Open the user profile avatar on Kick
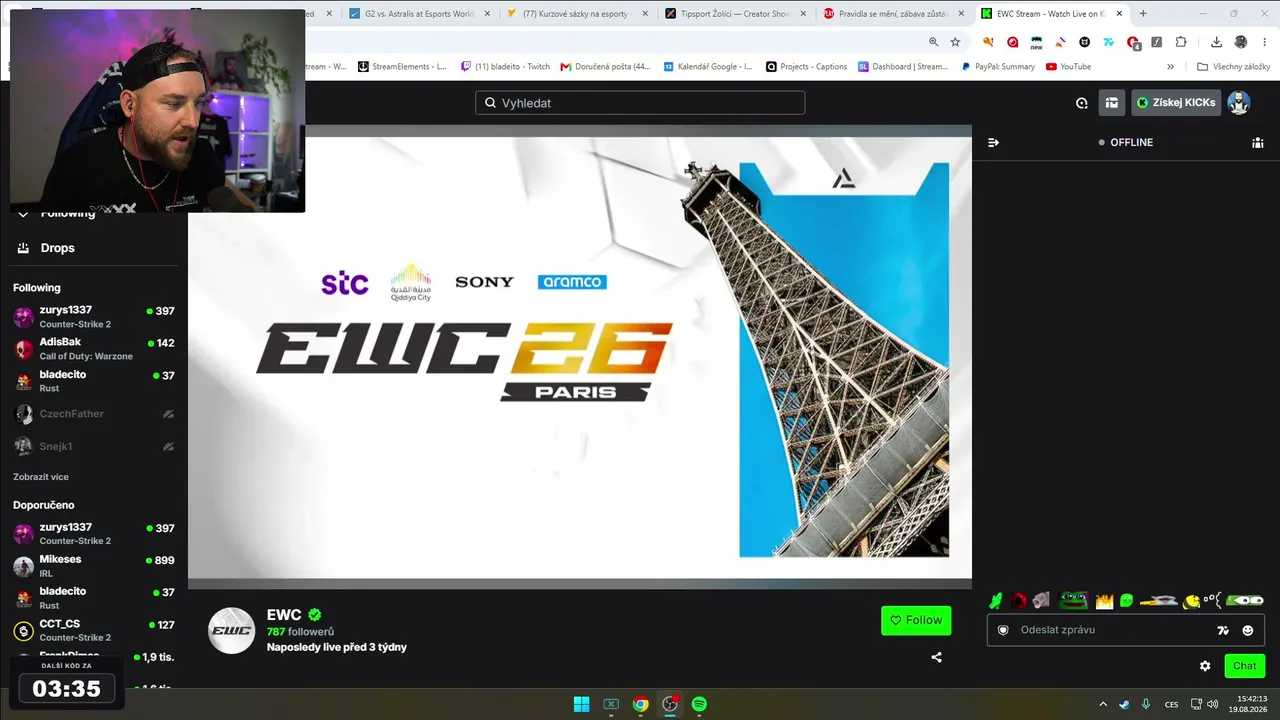Viewport: 1280px width, 720px height. tap(1239, 102)
